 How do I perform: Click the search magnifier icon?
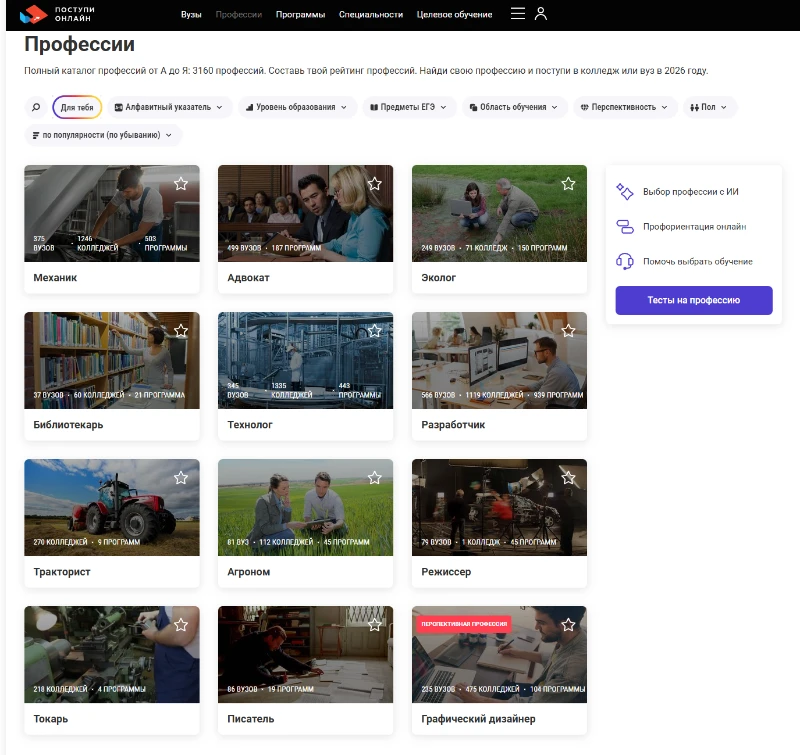pos(36,107)
